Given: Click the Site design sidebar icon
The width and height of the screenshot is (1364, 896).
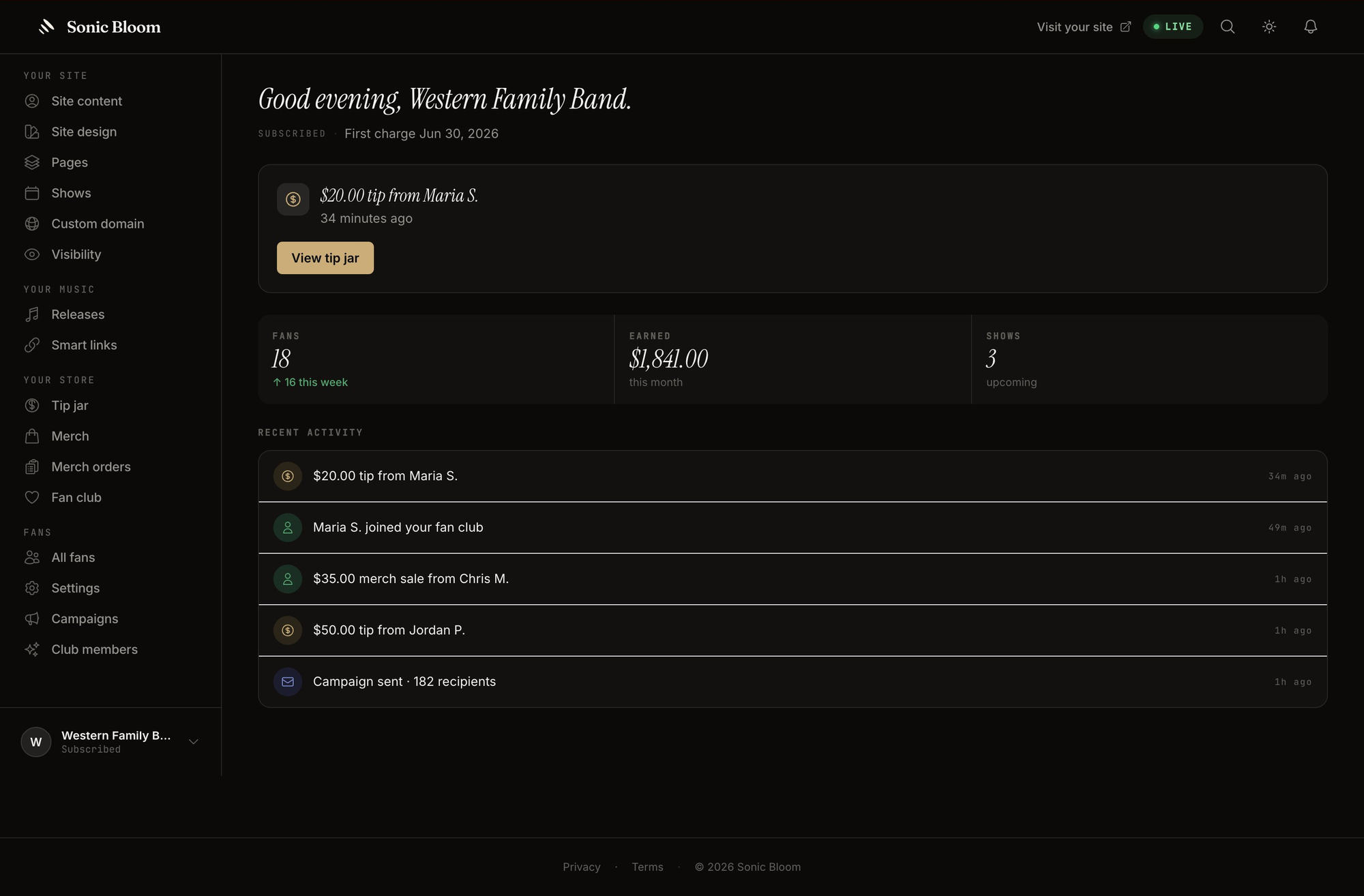Looking at the screenshot, I should point(32,132).
